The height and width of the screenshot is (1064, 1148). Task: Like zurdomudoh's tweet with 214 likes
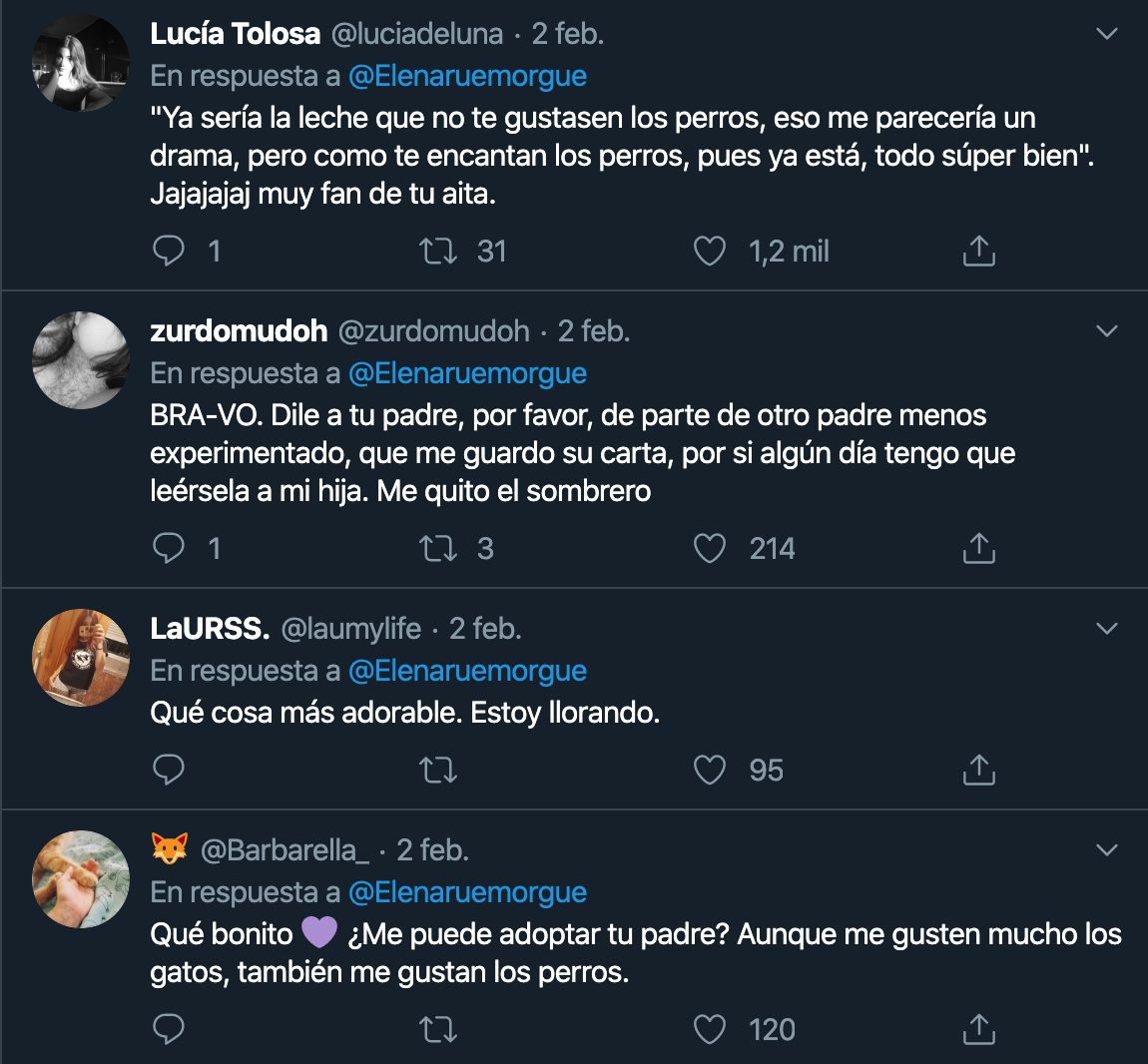coord(710,548)
